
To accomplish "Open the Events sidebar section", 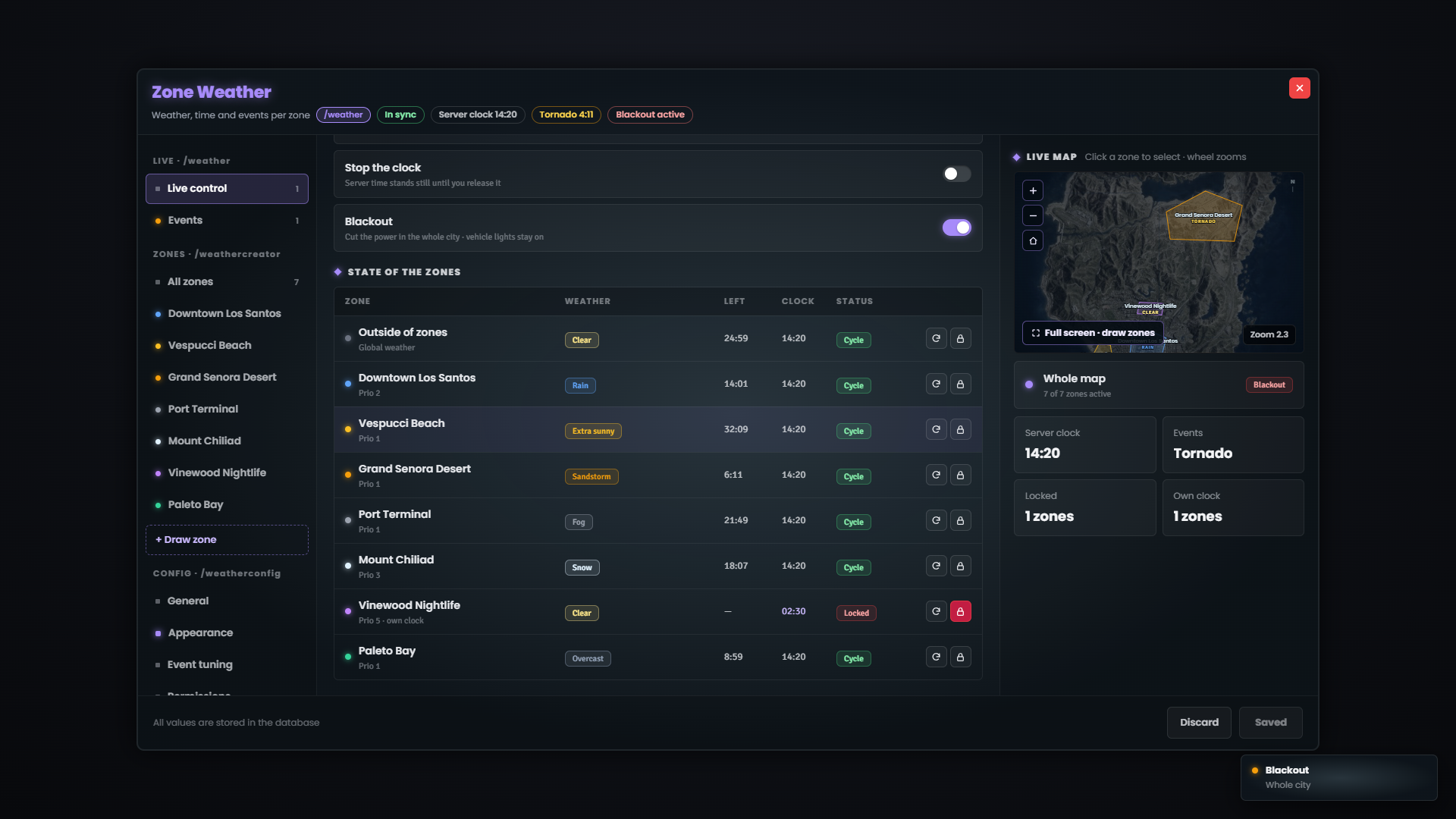I will [x=227, y=221].
